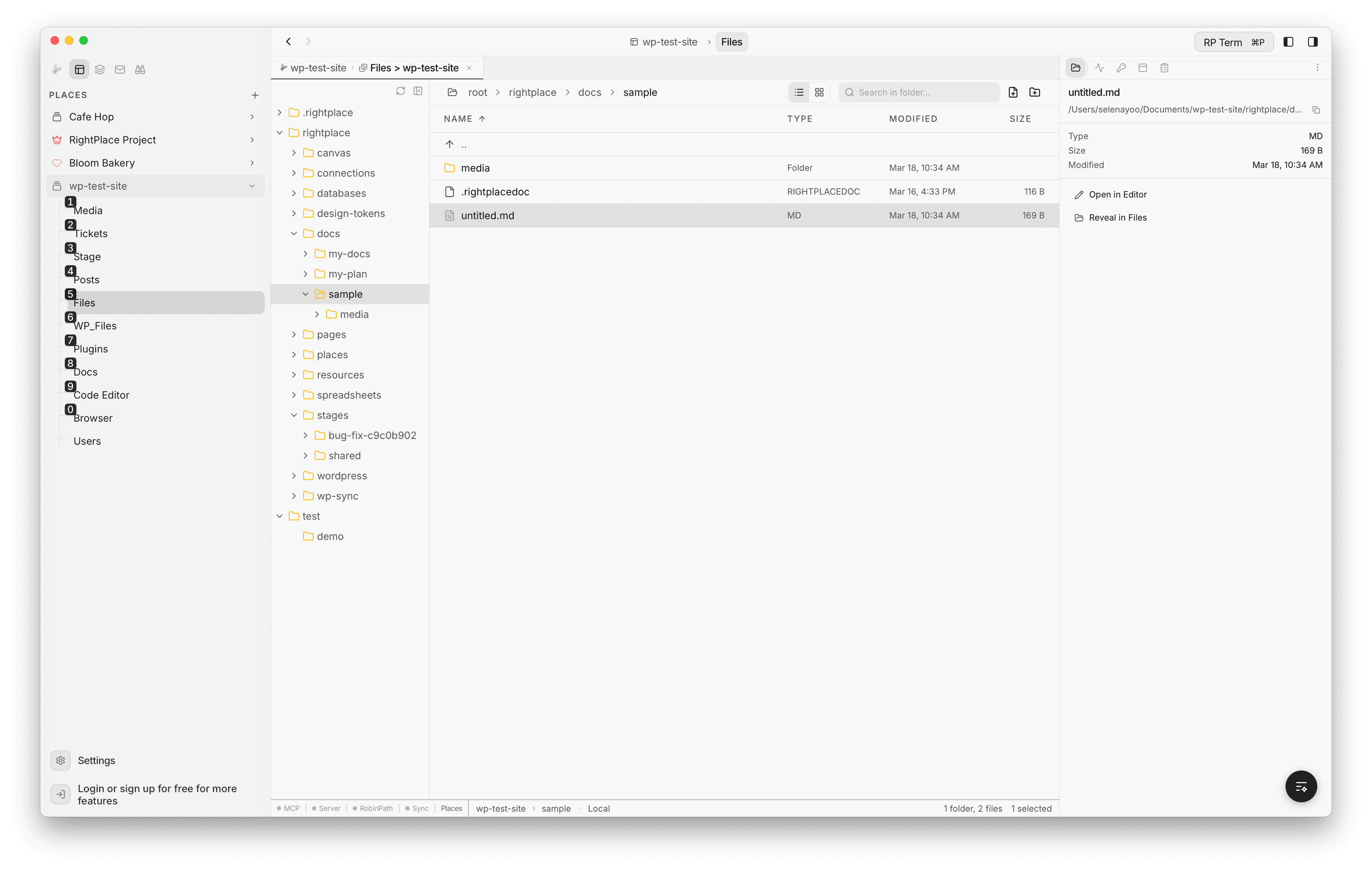Expand the wordpress folder in the tree
This screenshot has height=870, width=1372.
tap(294, 475)
